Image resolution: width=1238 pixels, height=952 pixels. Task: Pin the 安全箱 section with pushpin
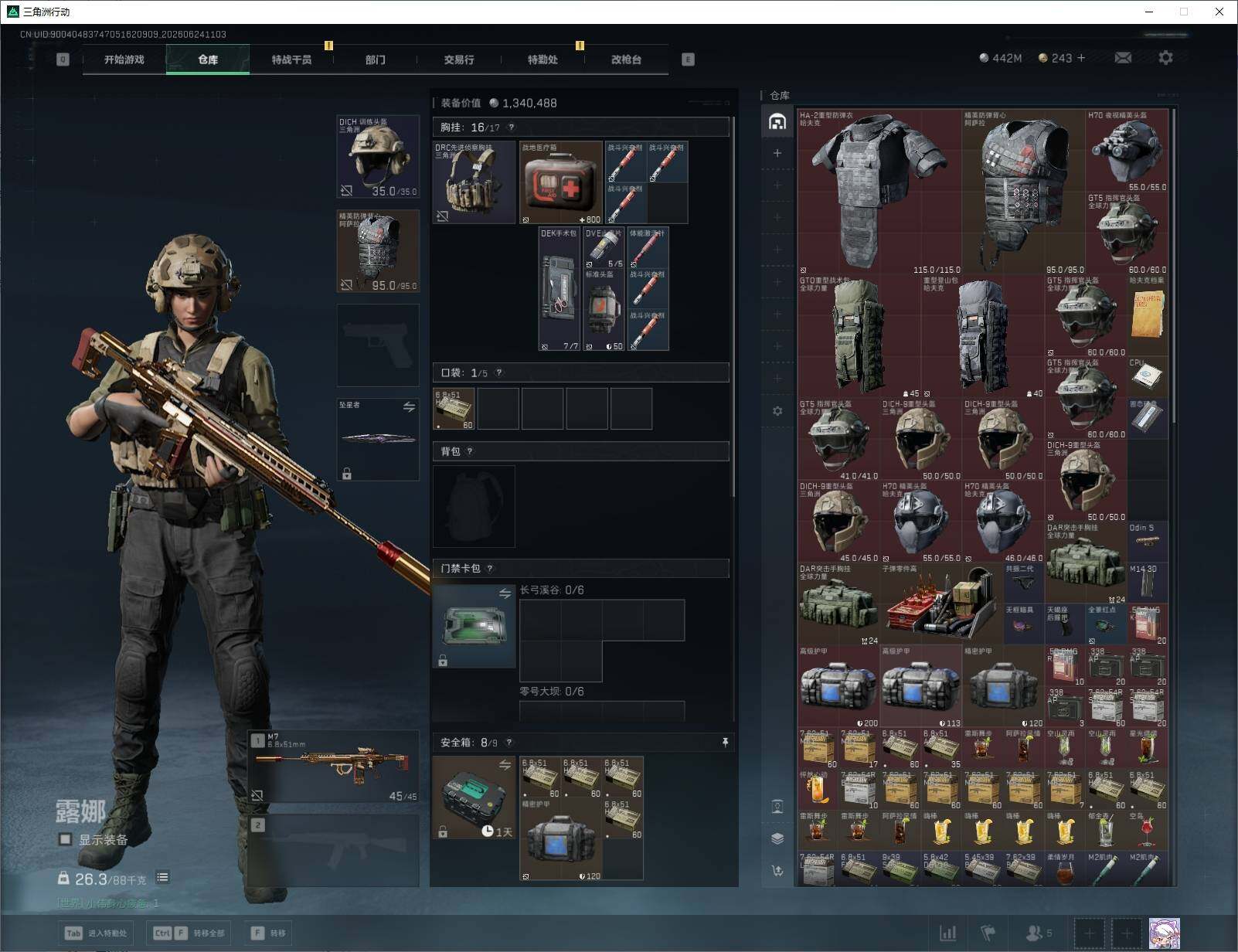(x=725, y=743)
